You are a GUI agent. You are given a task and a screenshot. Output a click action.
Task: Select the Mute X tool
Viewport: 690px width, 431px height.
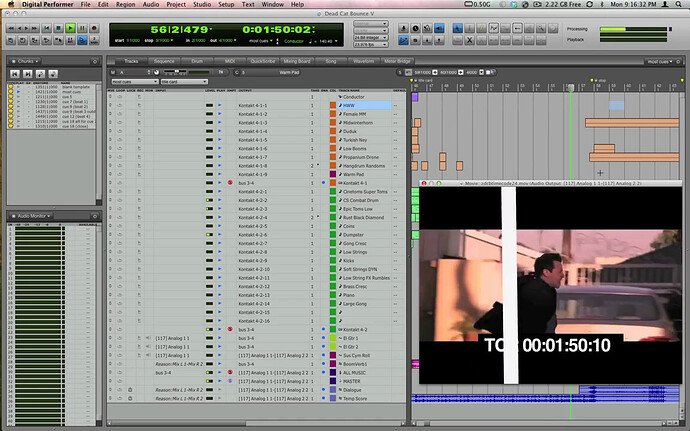pyautogui.click(x=470, y=40)
